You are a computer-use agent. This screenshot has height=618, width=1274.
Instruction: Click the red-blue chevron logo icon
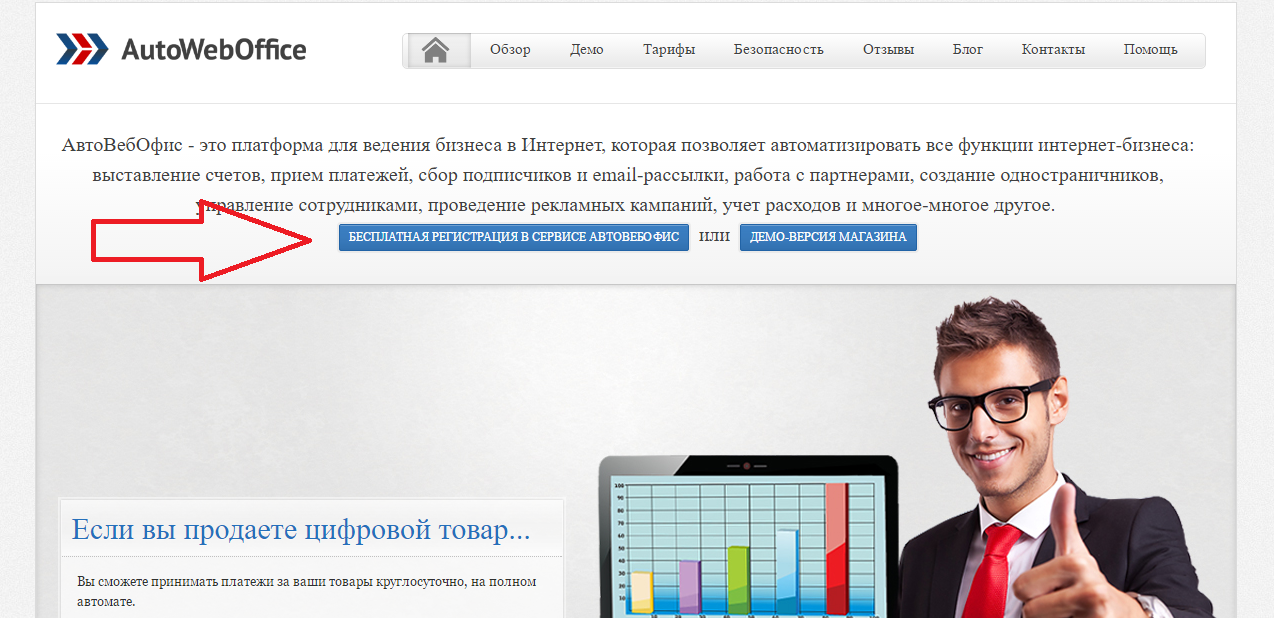(x=82, y=49)
